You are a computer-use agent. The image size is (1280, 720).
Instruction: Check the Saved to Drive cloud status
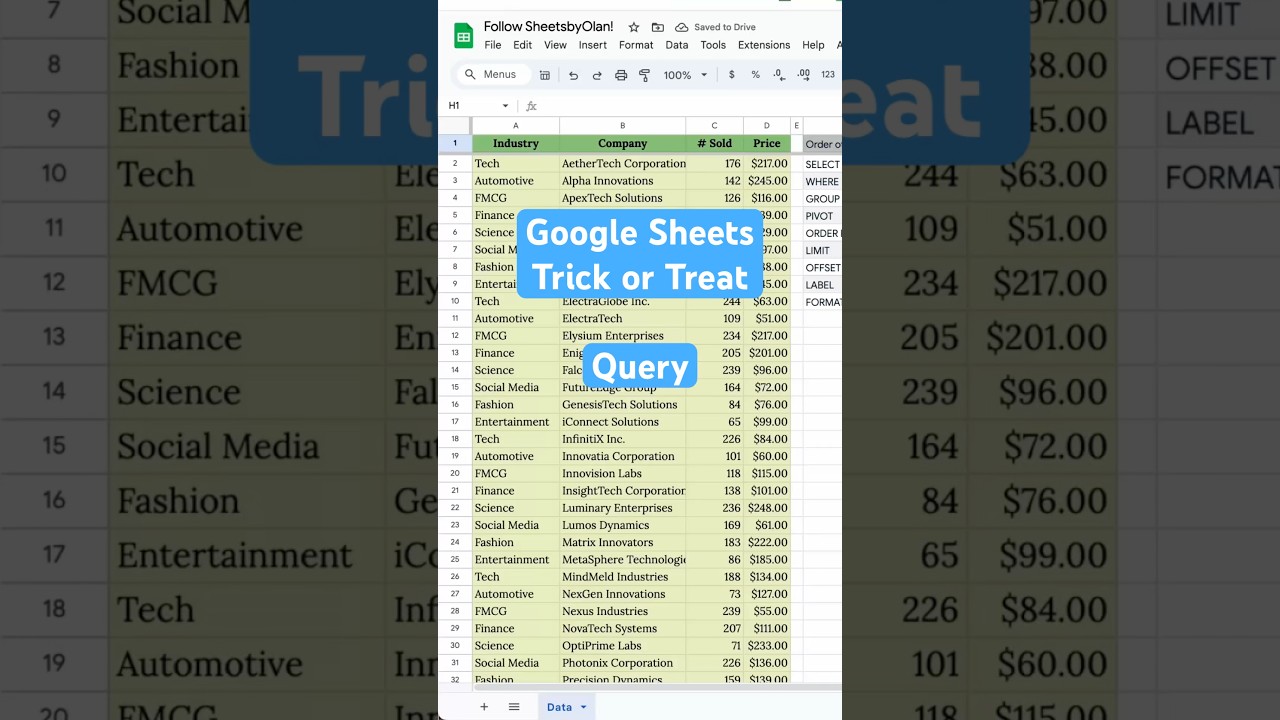pos(716,27)
